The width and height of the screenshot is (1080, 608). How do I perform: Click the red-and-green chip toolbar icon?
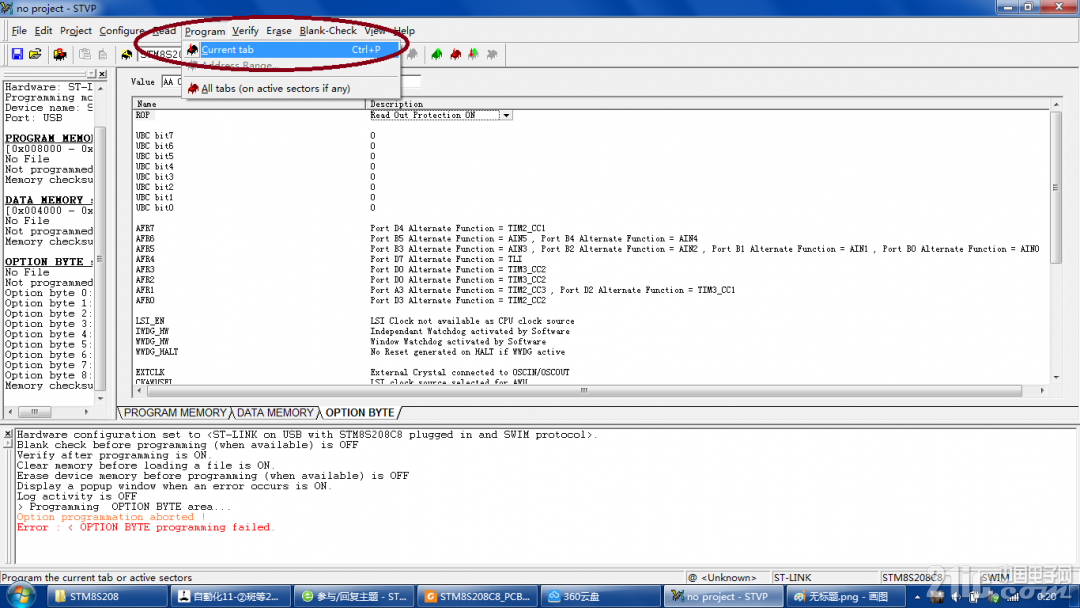click(473, 54)
